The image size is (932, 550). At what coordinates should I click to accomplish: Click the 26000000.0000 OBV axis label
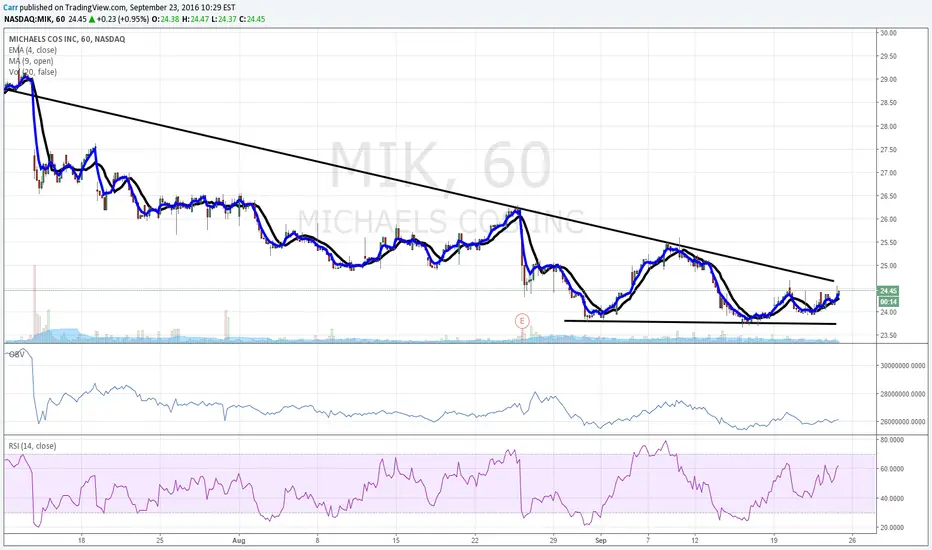click(902, 422)
